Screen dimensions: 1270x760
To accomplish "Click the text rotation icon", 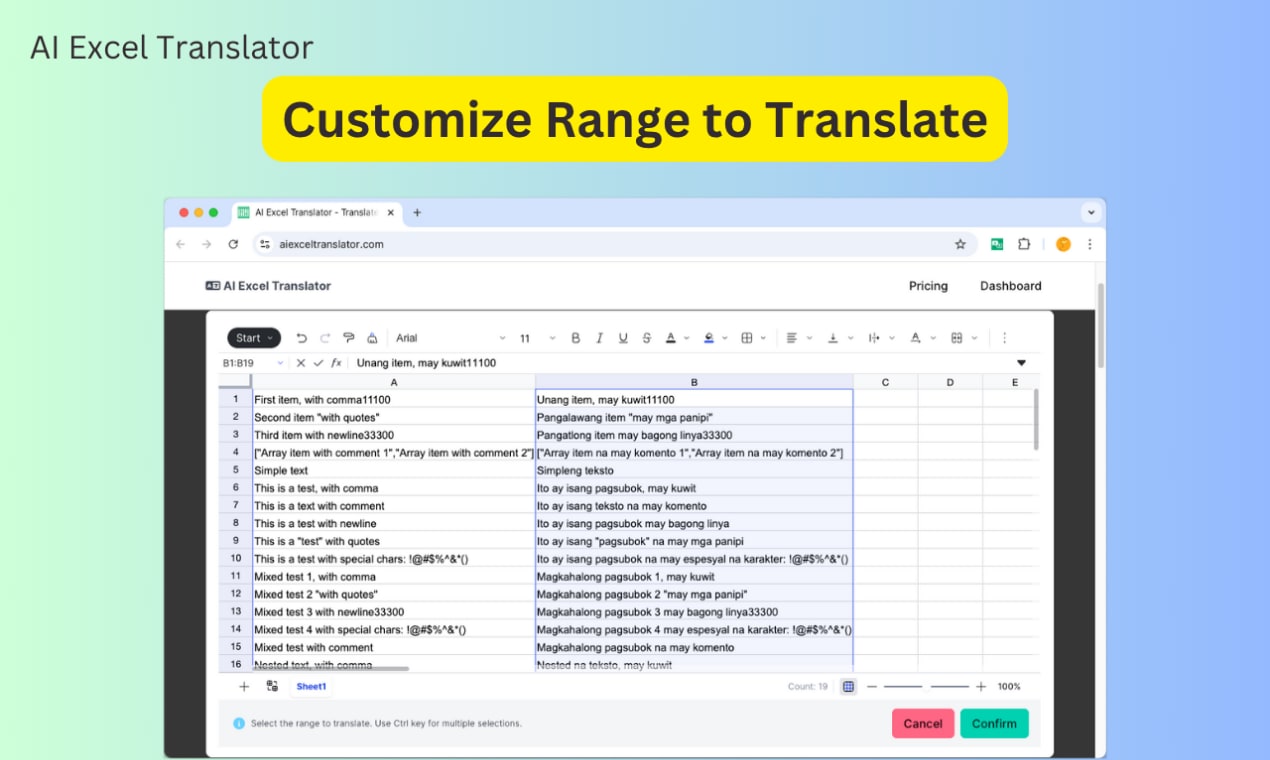I will pyautogui.click(x=915, y=338).
